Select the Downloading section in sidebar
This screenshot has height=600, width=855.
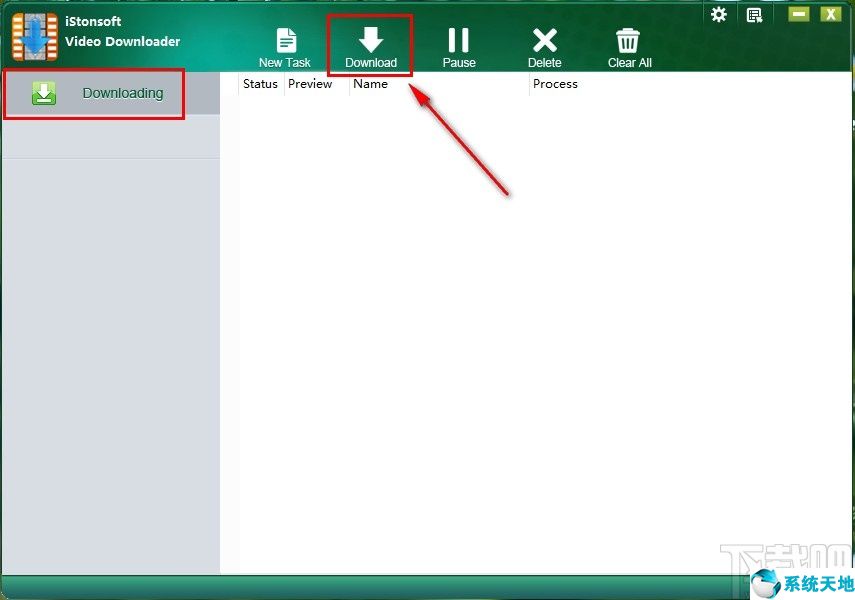click(x=122, y=92)
